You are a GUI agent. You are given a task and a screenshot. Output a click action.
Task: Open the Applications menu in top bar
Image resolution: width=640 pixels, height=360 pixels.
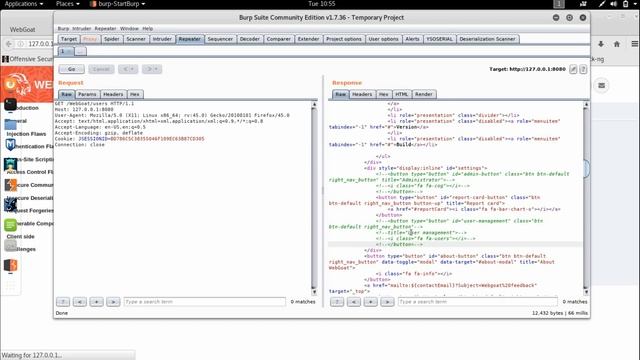[24, 4]
